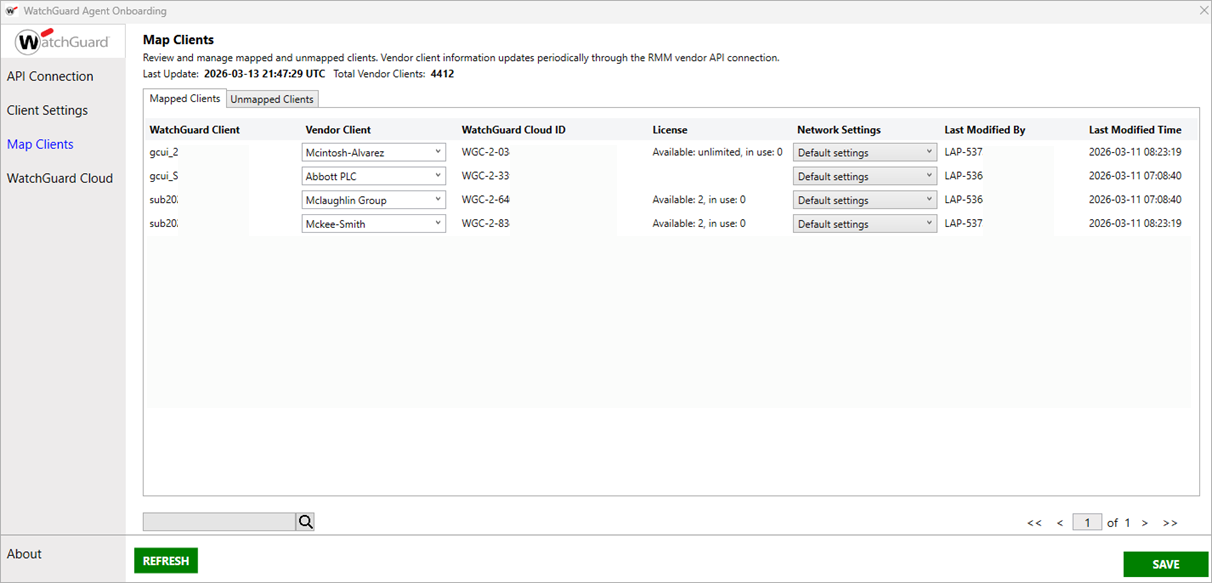Close the Agent Onboarding window
Image resolution: width=1212 pixels, height=583 pixels.
[1203, 10]
